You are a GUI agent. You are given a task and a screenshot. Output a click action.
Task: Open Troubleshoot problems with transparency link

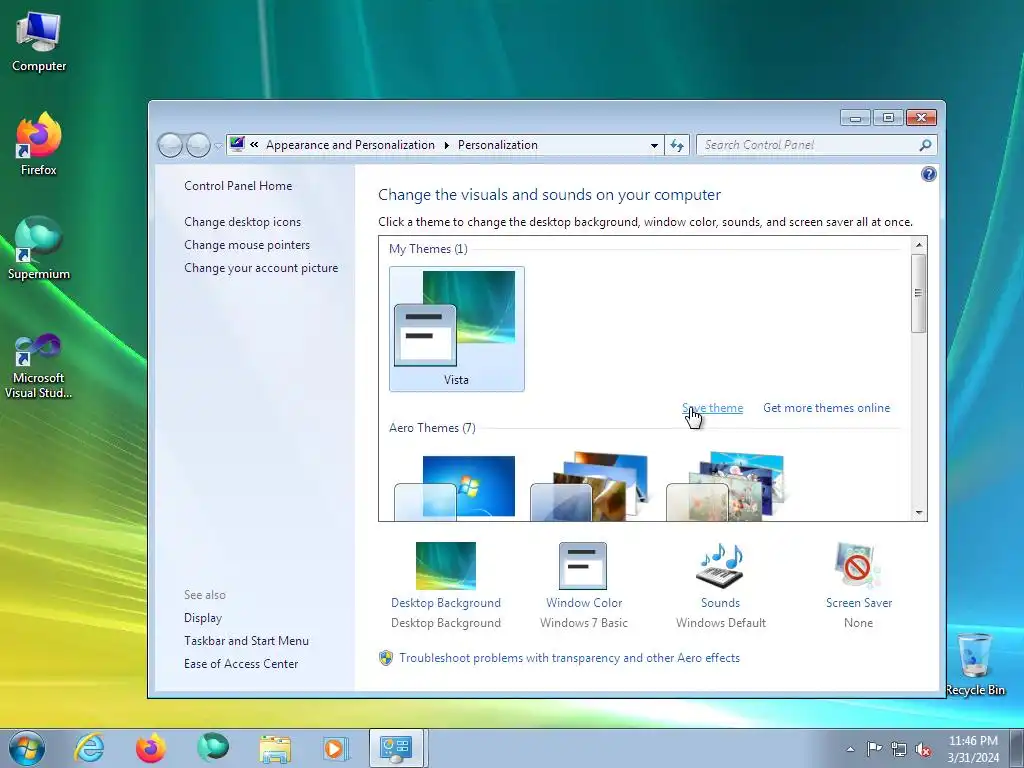tap(569, 658)
